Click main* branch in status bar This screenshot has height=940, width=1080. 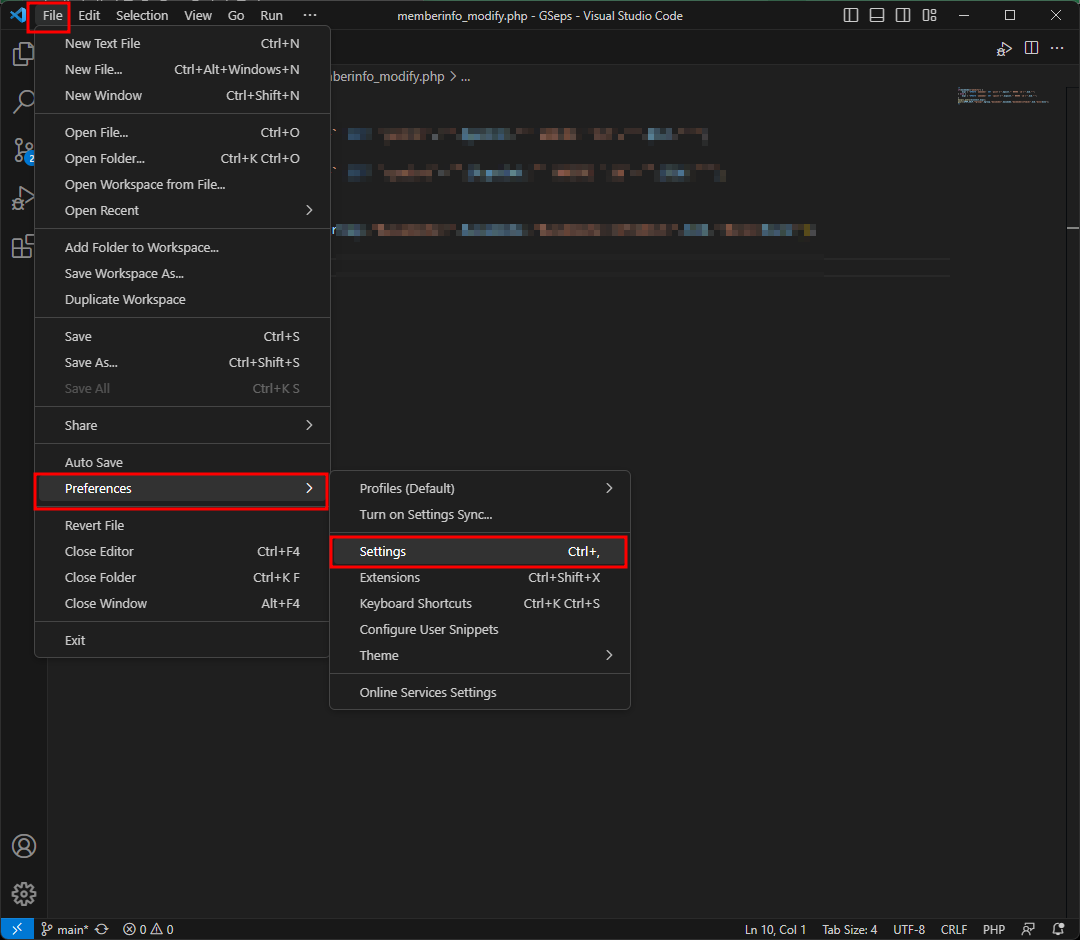coord(65,929)
